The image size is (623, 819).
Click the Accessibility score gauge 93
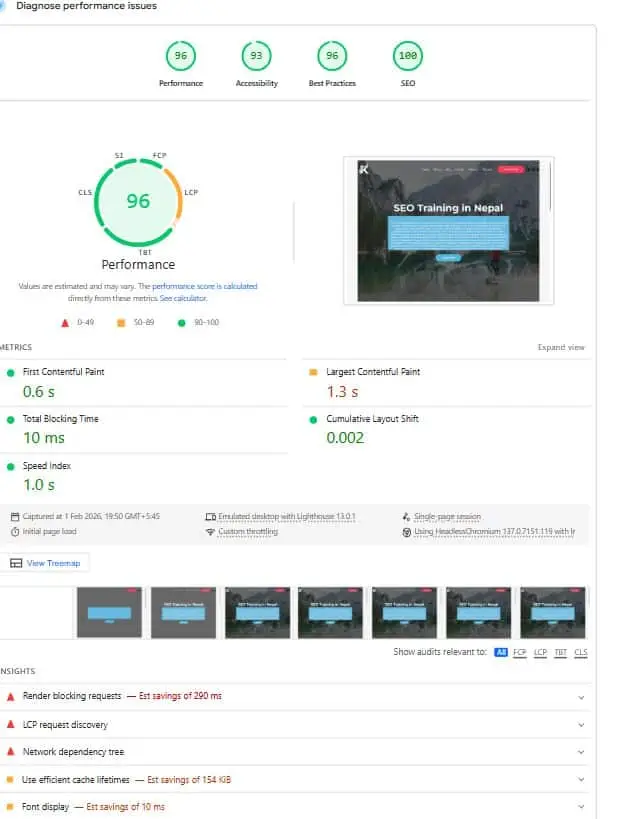pos(256,56)
